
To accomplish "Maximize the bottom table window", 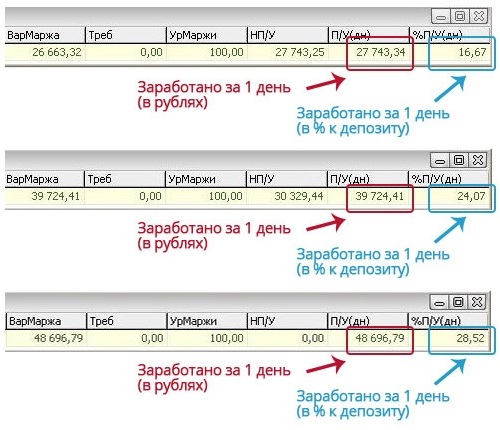I will (x=458, y=302).
